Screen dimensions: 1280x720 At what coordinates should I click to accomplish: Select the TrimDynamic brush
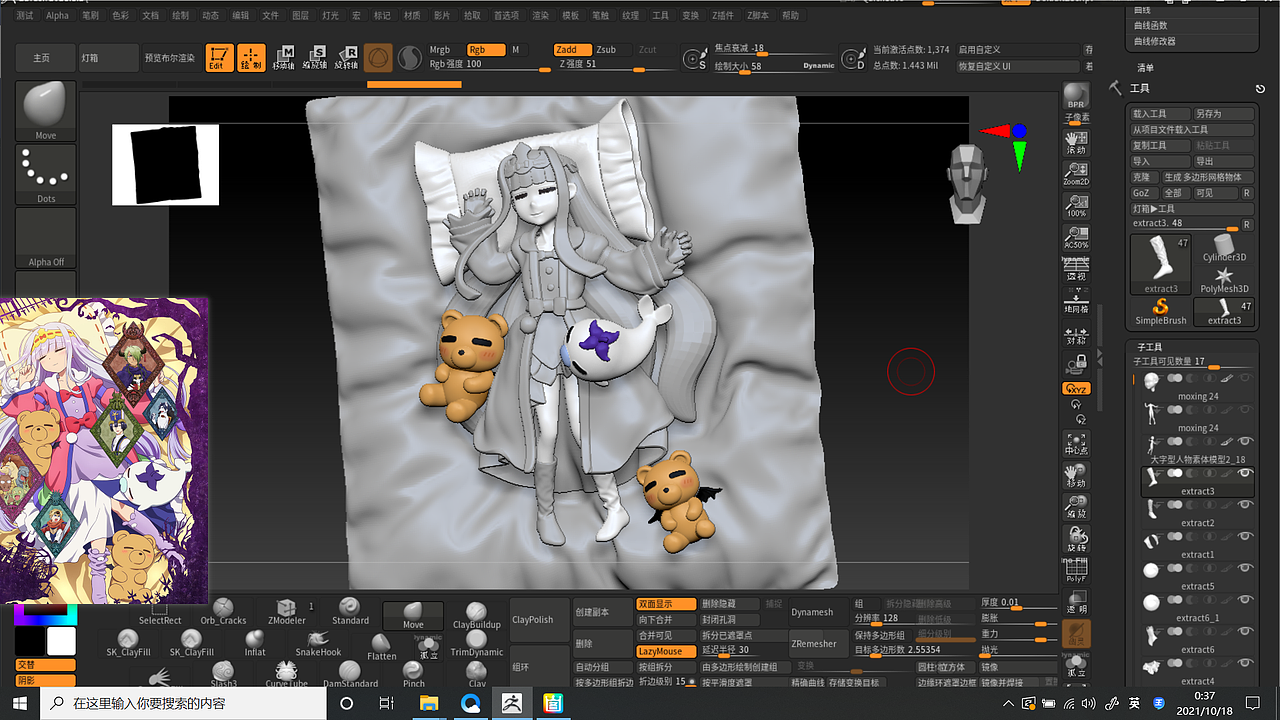click(477, 643)
